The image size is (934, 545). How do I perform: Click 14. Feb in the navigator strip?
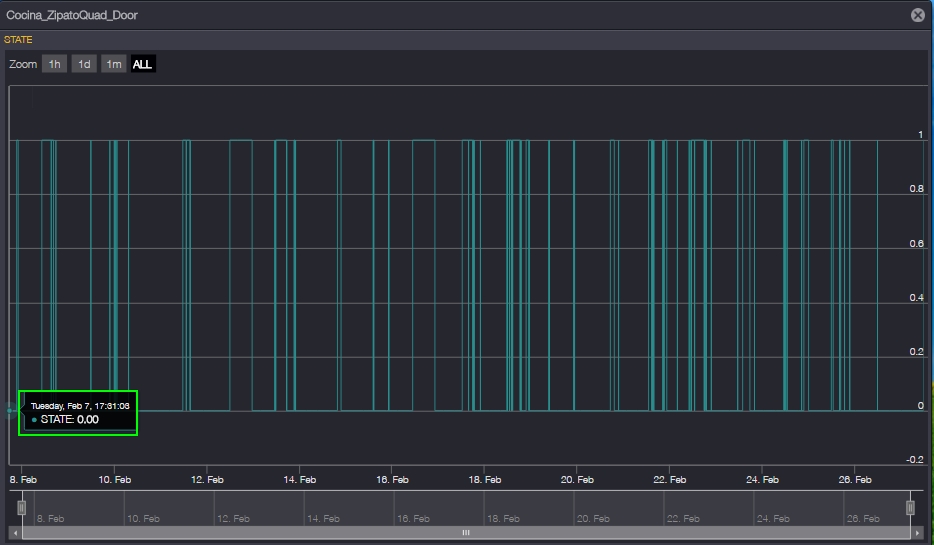click(x=325, y=519)
